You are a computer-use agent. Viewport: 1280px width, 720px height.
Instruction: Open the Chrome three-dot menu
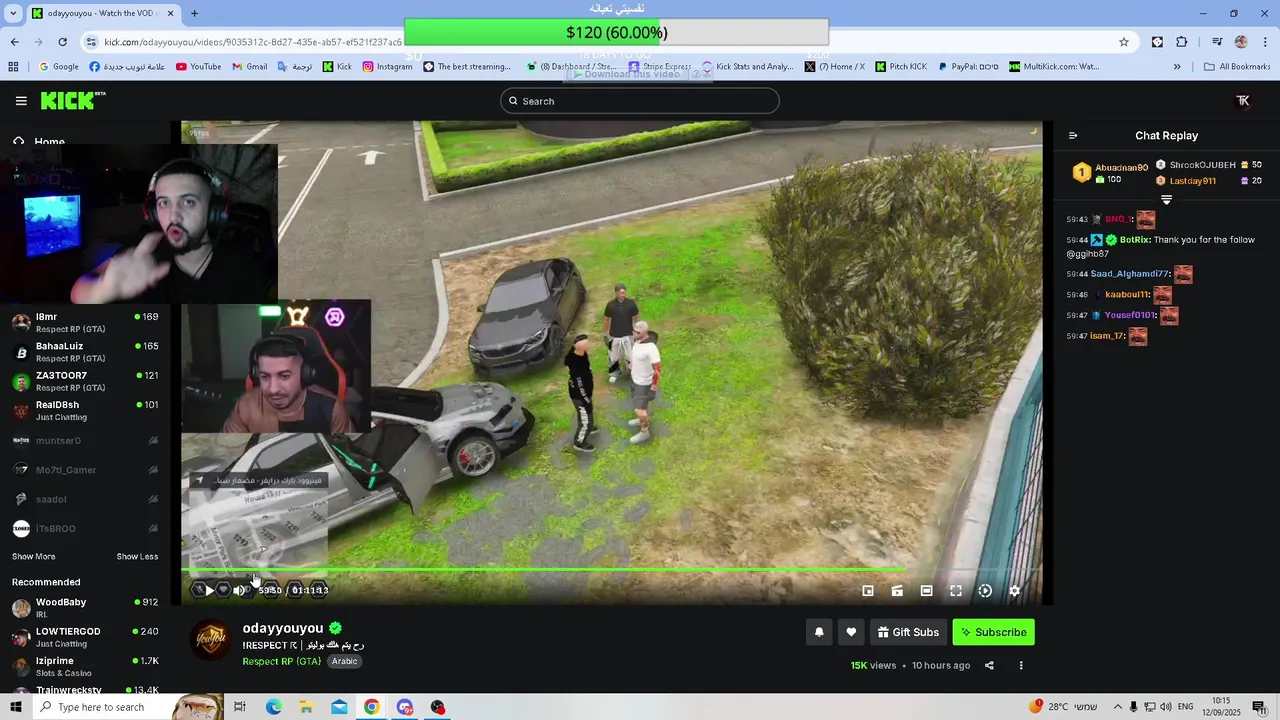pos(1265,42)
